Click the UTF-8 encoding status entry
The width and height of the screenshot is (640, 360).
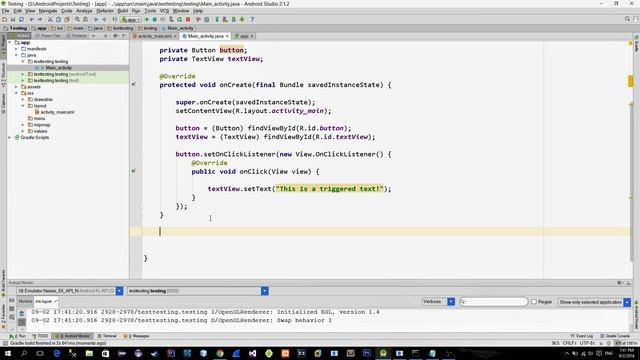586,343
